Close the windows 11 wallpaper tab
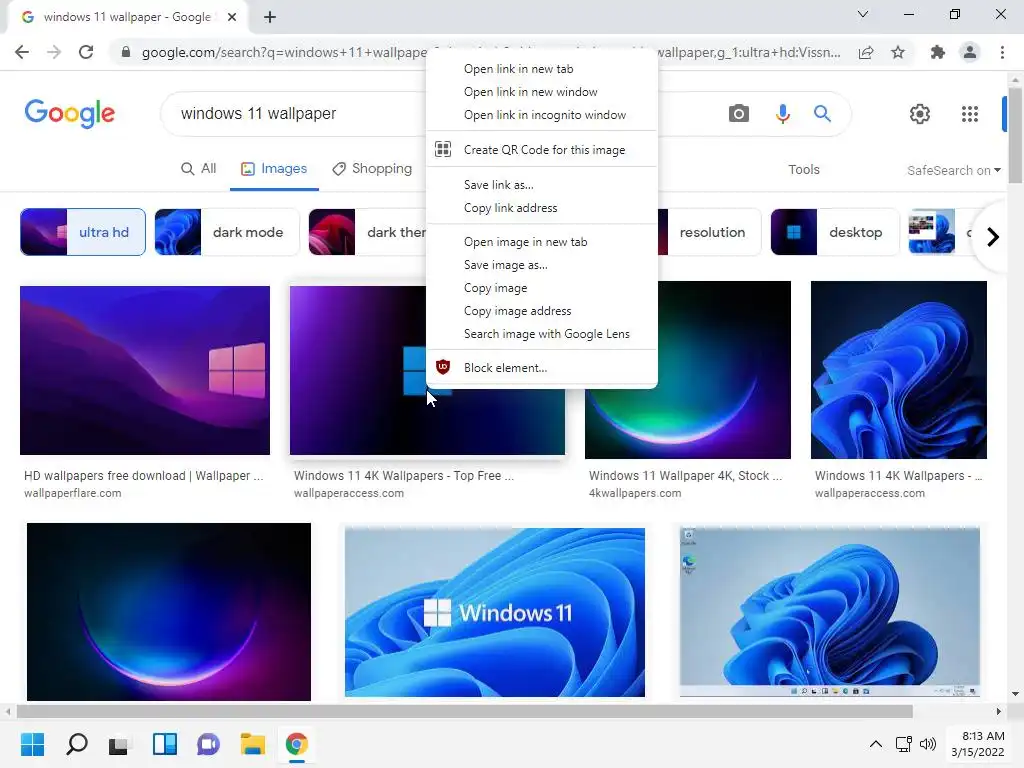1024x768 pixels. click(232, 17)
